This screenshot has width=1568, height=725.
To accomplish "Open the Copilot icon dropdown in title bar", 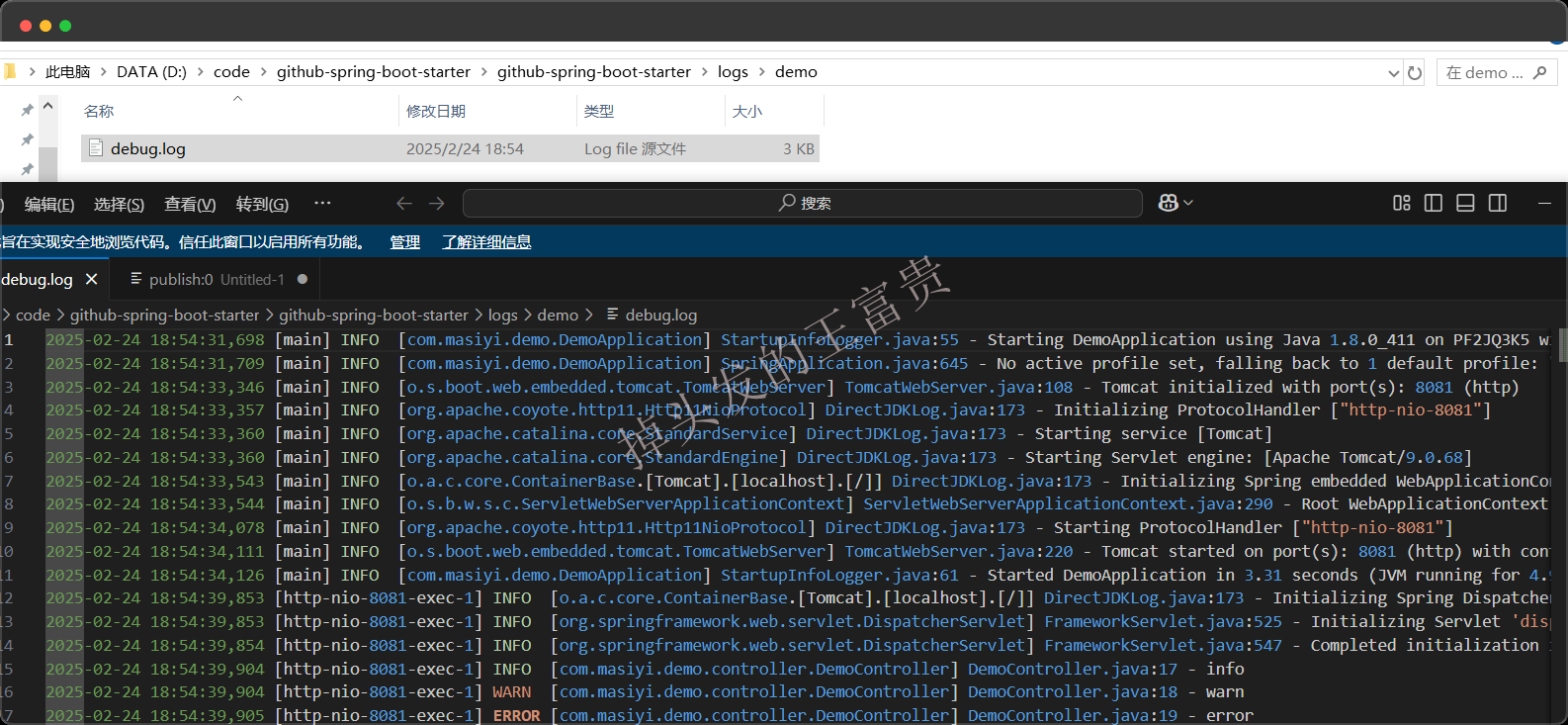I will 1176,203.
